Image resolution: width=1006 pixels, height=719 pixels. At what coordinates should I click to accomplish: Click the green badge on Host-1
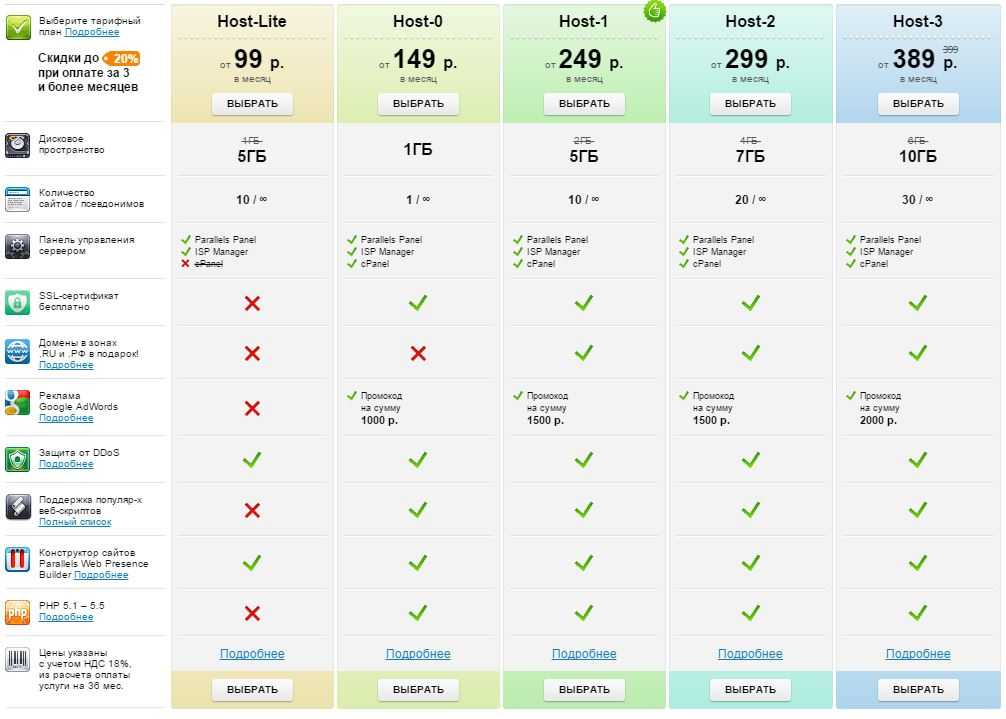pos(654,12)
